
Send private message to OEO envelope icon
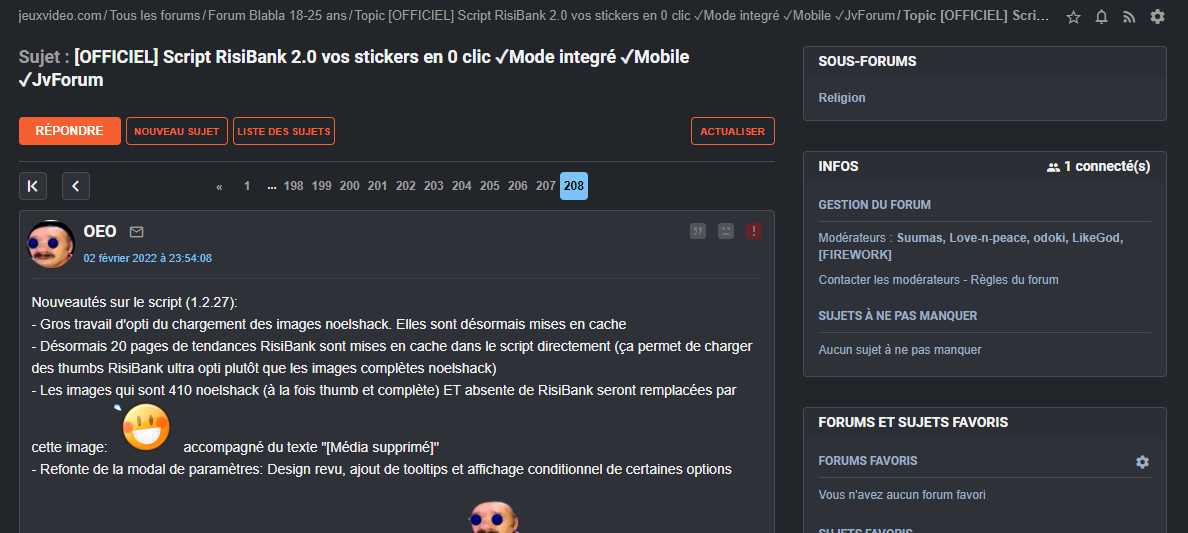point(136,231)
